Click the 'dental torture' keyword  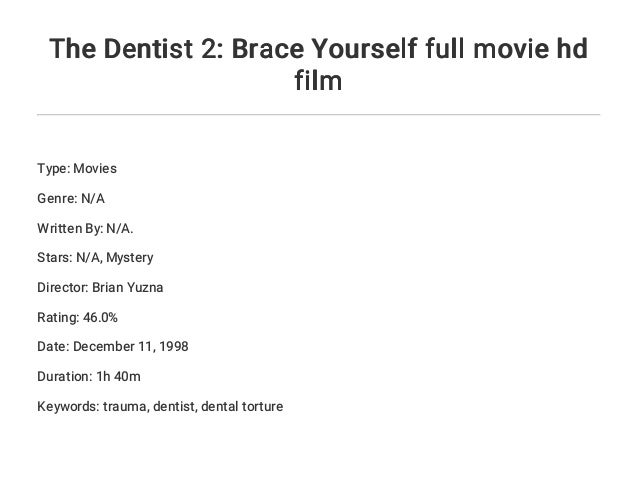click(x=242, y=406)
